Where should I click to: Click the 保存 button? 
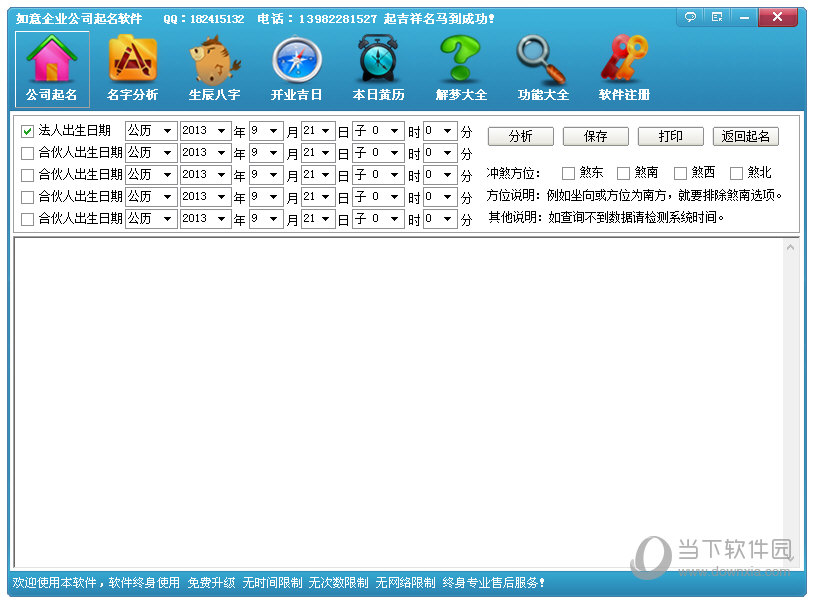pyautogui.click(x=596, y=136)
